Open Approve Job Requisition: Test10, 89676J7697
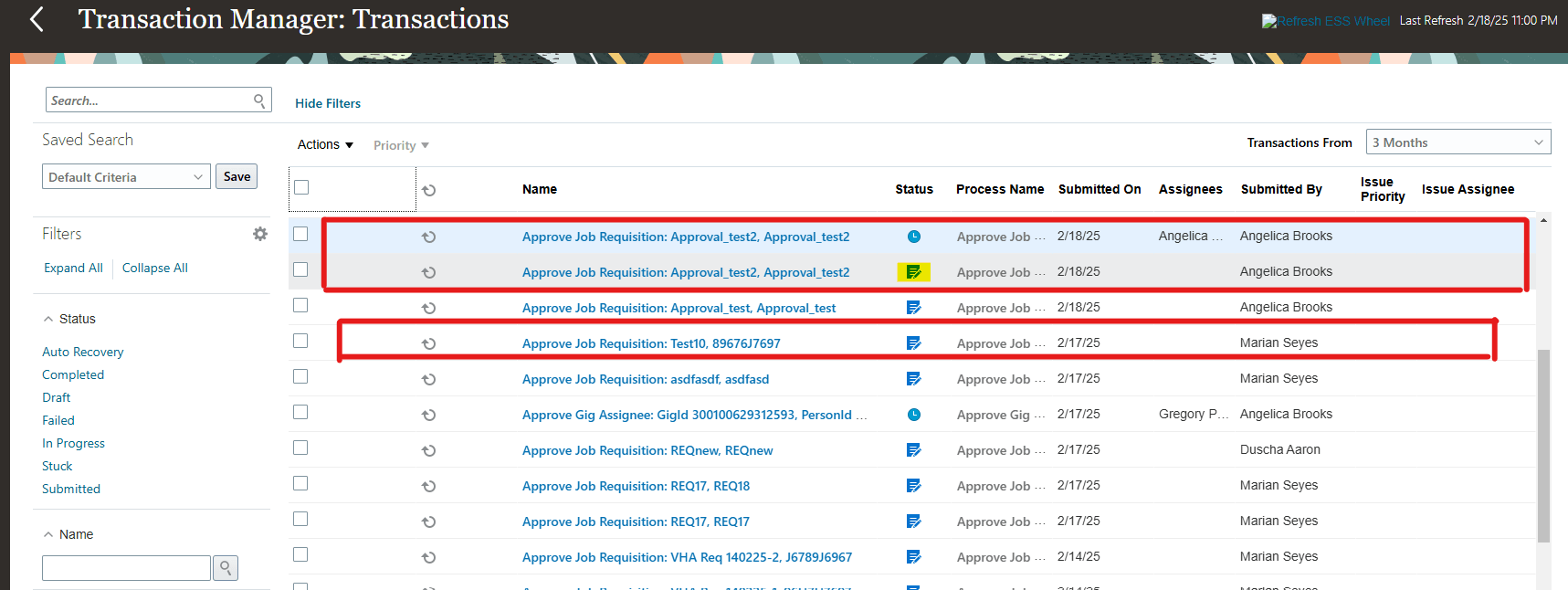 (651, 343)
